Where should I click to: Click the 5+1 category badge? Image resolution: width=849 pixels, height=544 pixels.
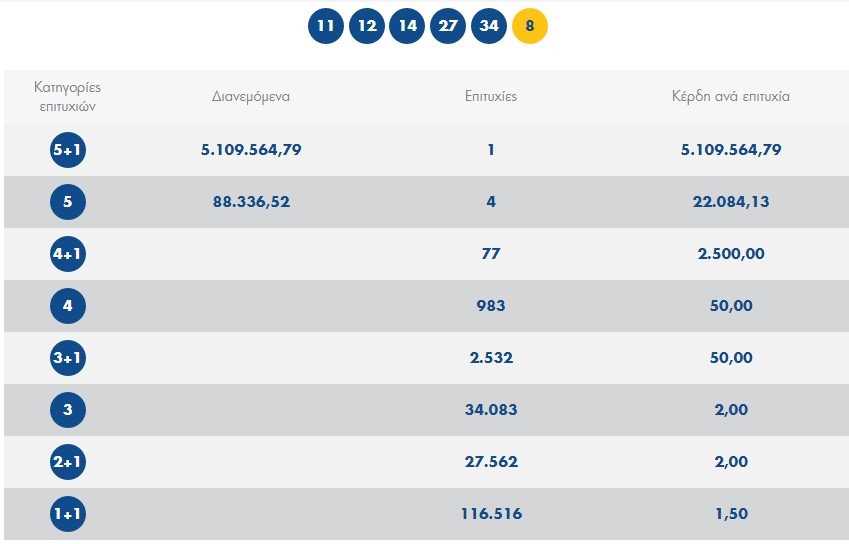(x=68, y=150)
